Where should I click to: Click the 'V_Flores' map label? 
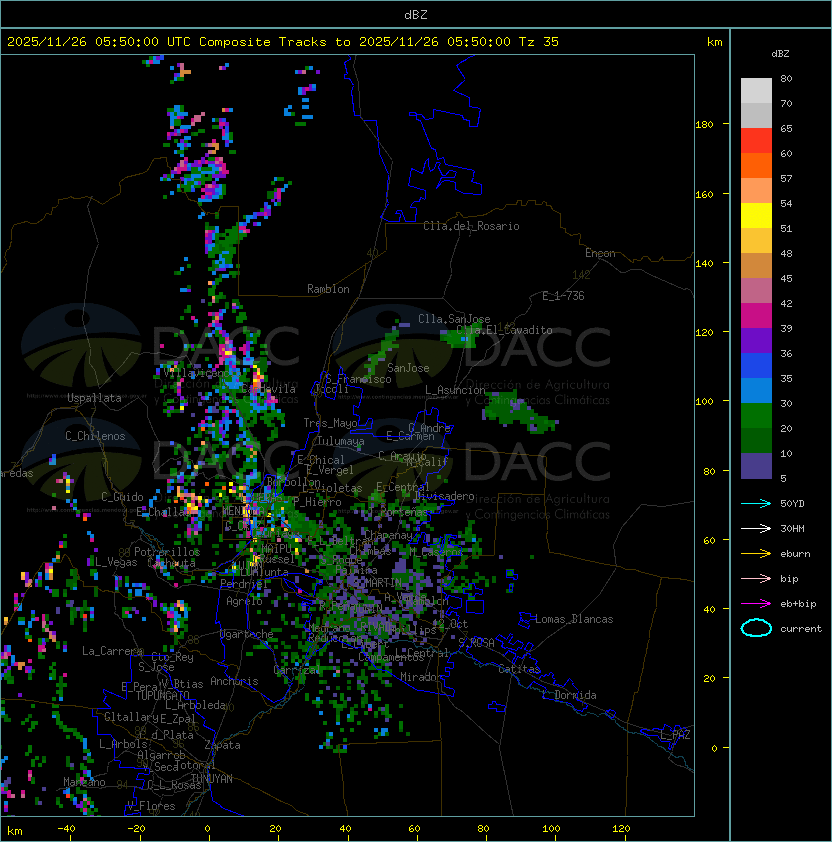pos(151,806)
